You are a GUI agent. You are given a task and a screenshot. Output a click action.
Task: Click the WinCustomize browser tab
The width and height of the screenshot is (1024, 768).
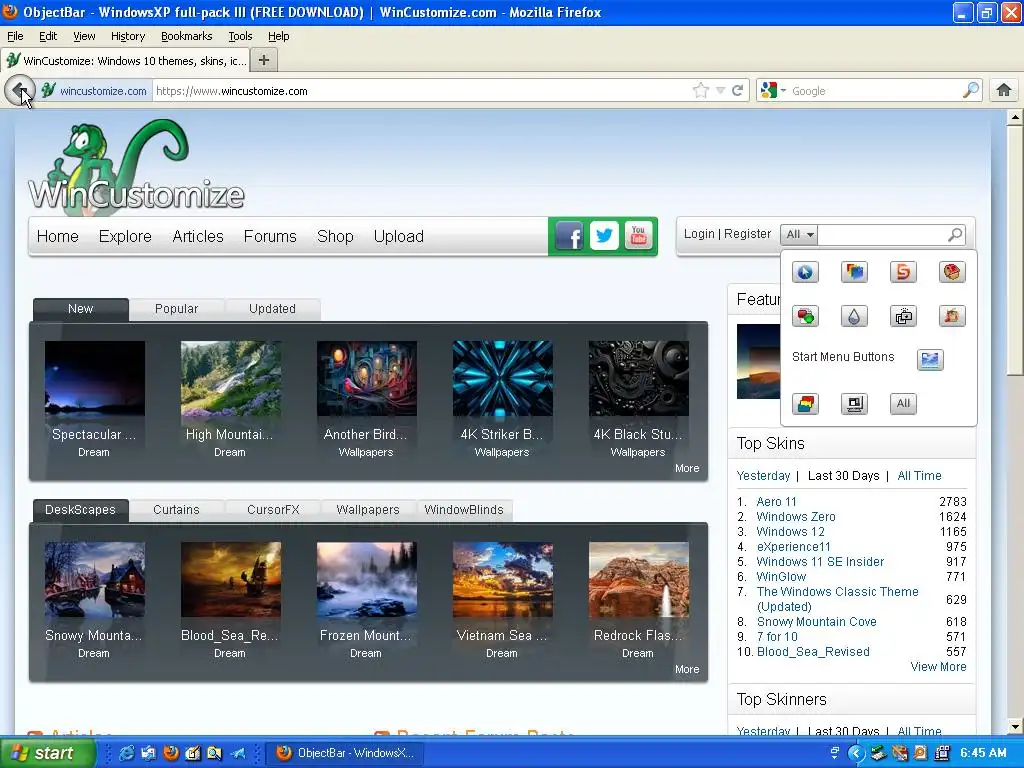point(126,61)
